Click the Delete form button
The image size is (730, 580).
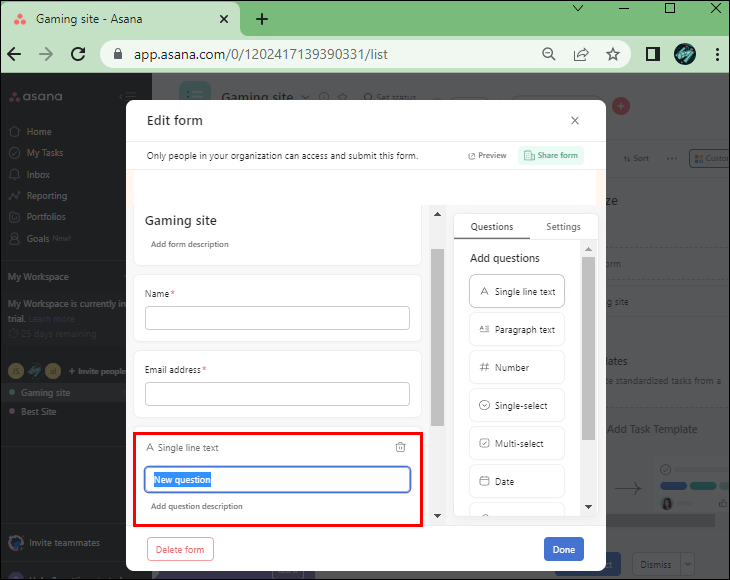180,549
